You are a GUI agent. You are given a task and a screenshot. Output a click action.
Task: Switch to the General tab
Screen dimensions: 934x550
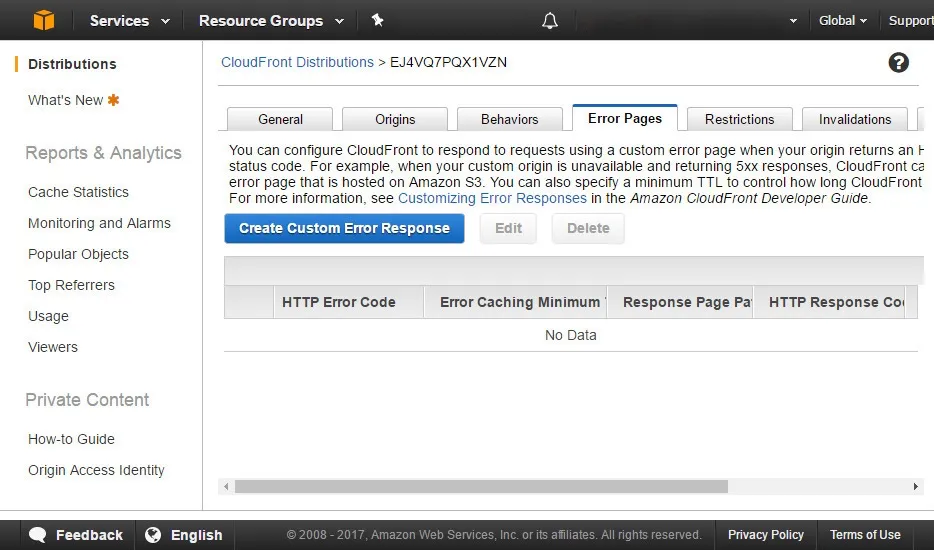(x=280, y=119)
